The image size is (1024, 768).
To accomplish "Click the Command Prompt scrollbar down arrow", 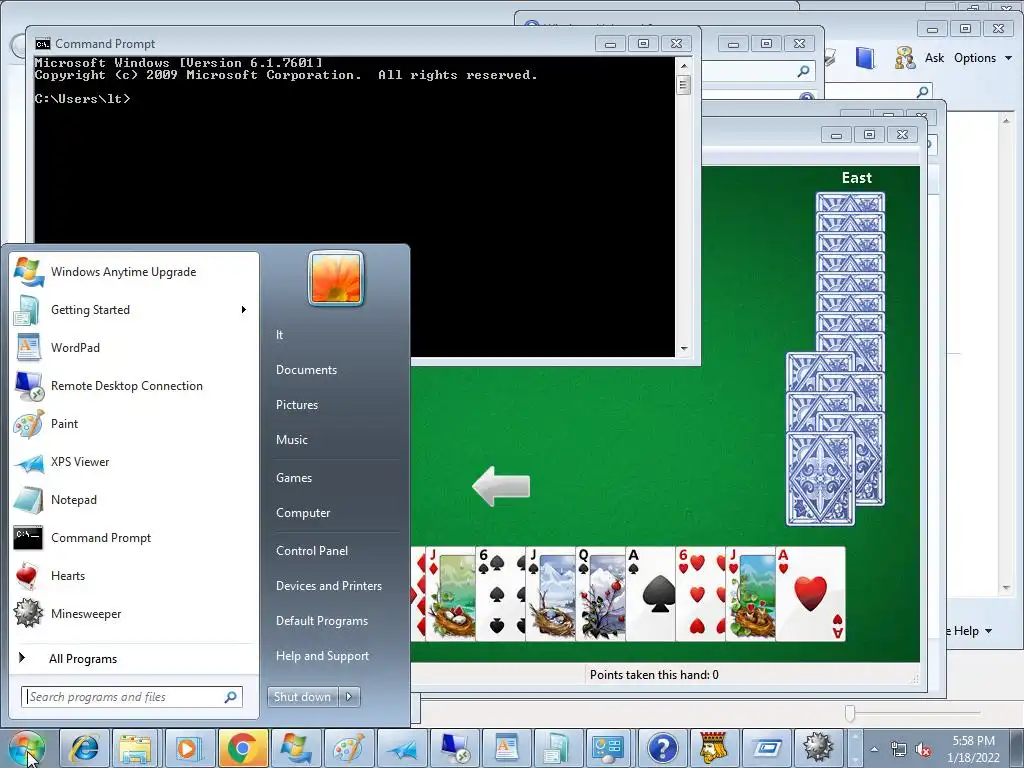I will point(684,349).
